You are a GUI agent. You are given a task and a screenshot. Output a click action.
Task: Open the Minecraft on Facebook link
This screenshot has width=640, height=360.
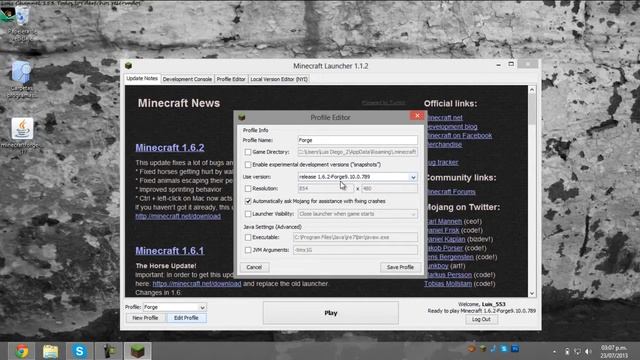(x=459, y=136)
